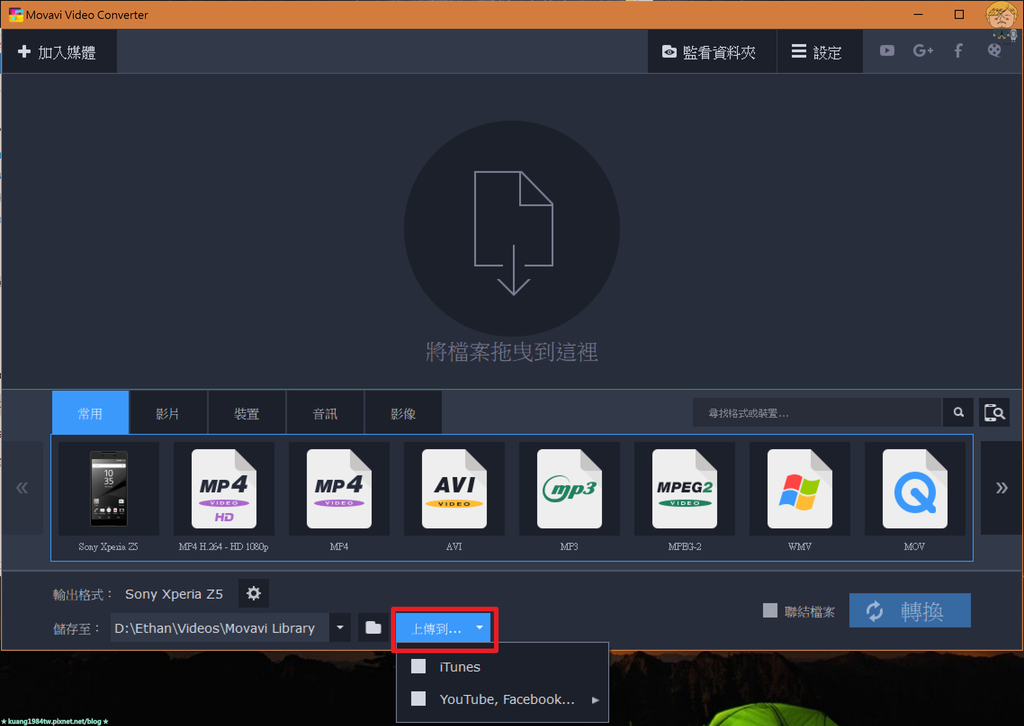This screenshot has width=1024, height=726.
Task: Switch to the Images (影像) tab
Action: tap(403, 413)
